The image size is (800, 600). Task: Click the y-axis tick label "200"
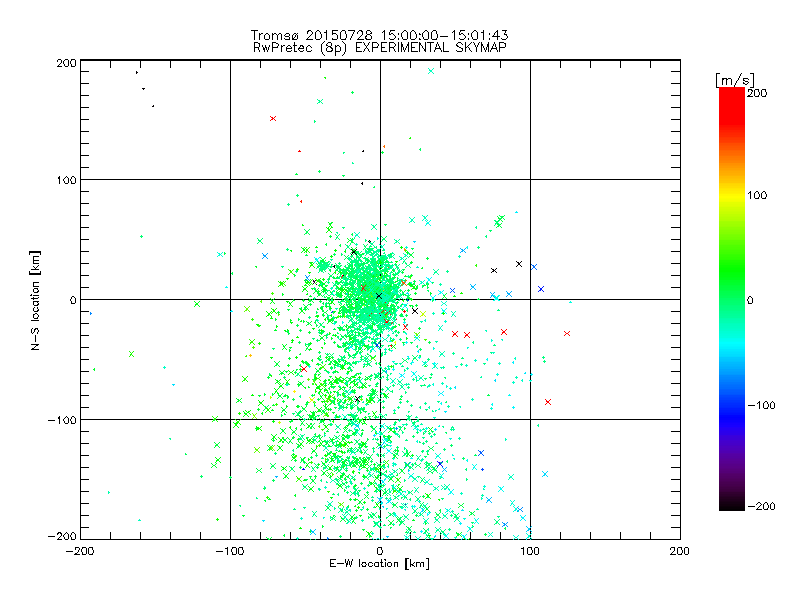click(x=66, y=63)
